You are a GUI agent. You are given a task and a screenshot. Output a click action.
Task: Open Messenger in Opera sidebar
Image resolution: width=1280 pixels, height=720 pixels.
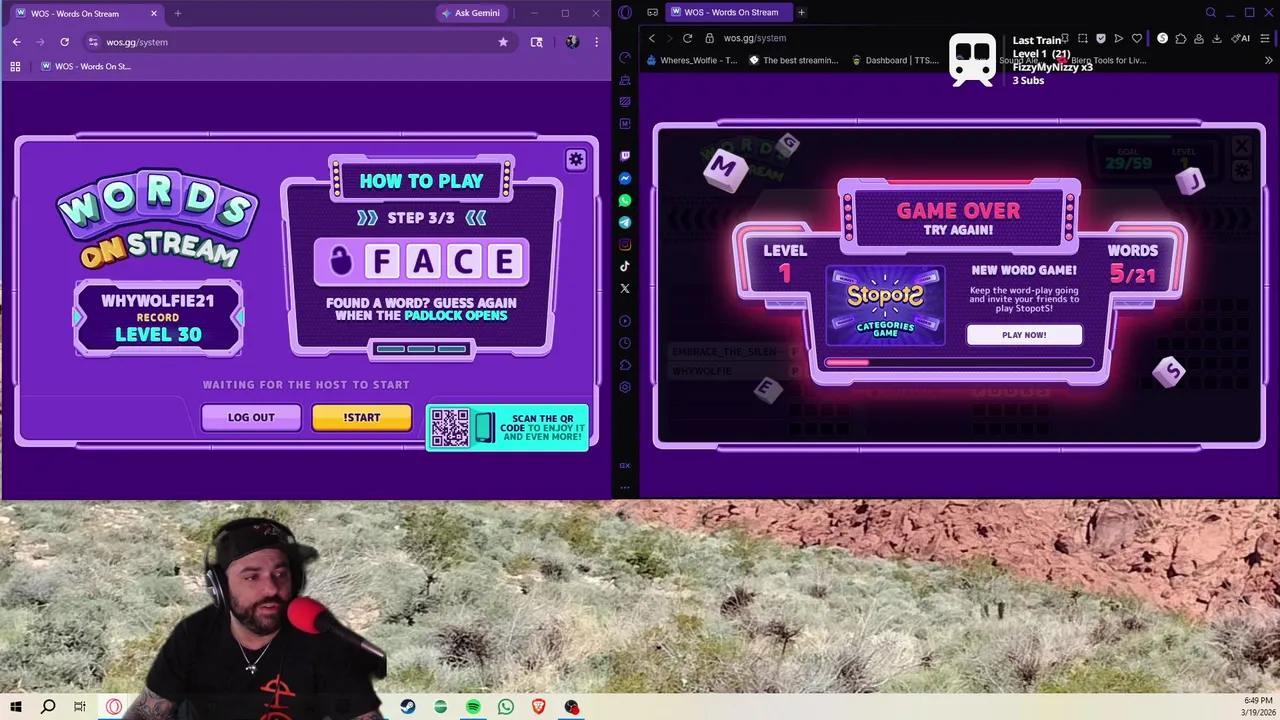coord(625,178)
